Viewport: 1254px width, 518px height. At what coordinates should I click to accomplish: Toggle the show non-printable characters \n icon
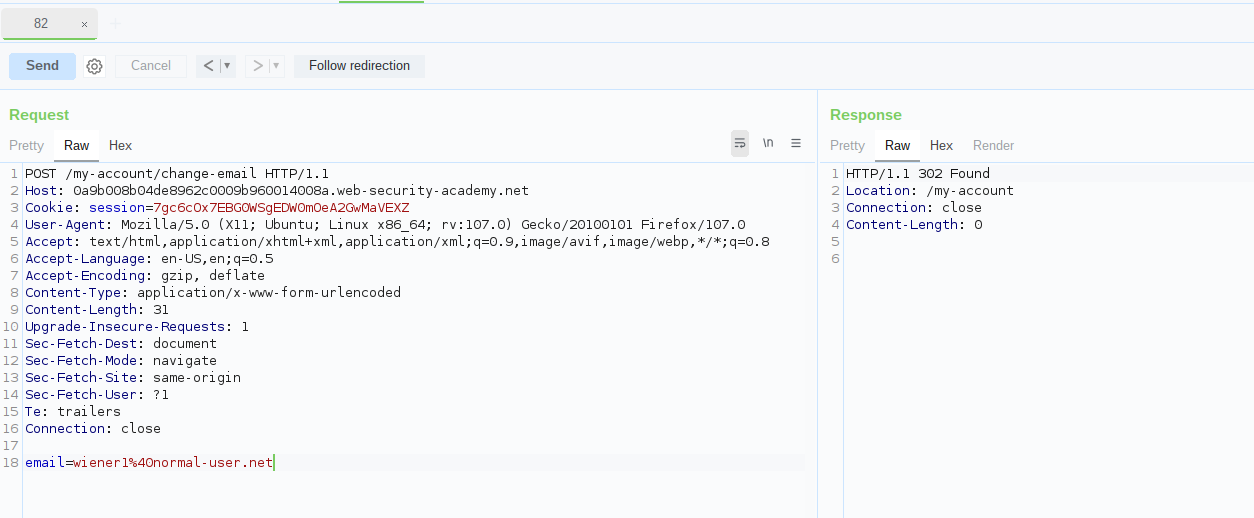pos(768,144)
